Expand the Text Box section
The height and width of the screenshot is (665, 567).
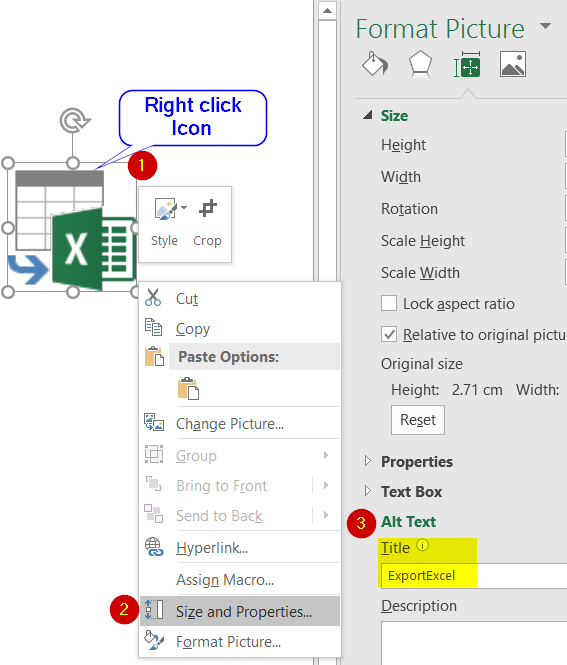[368, 491]
